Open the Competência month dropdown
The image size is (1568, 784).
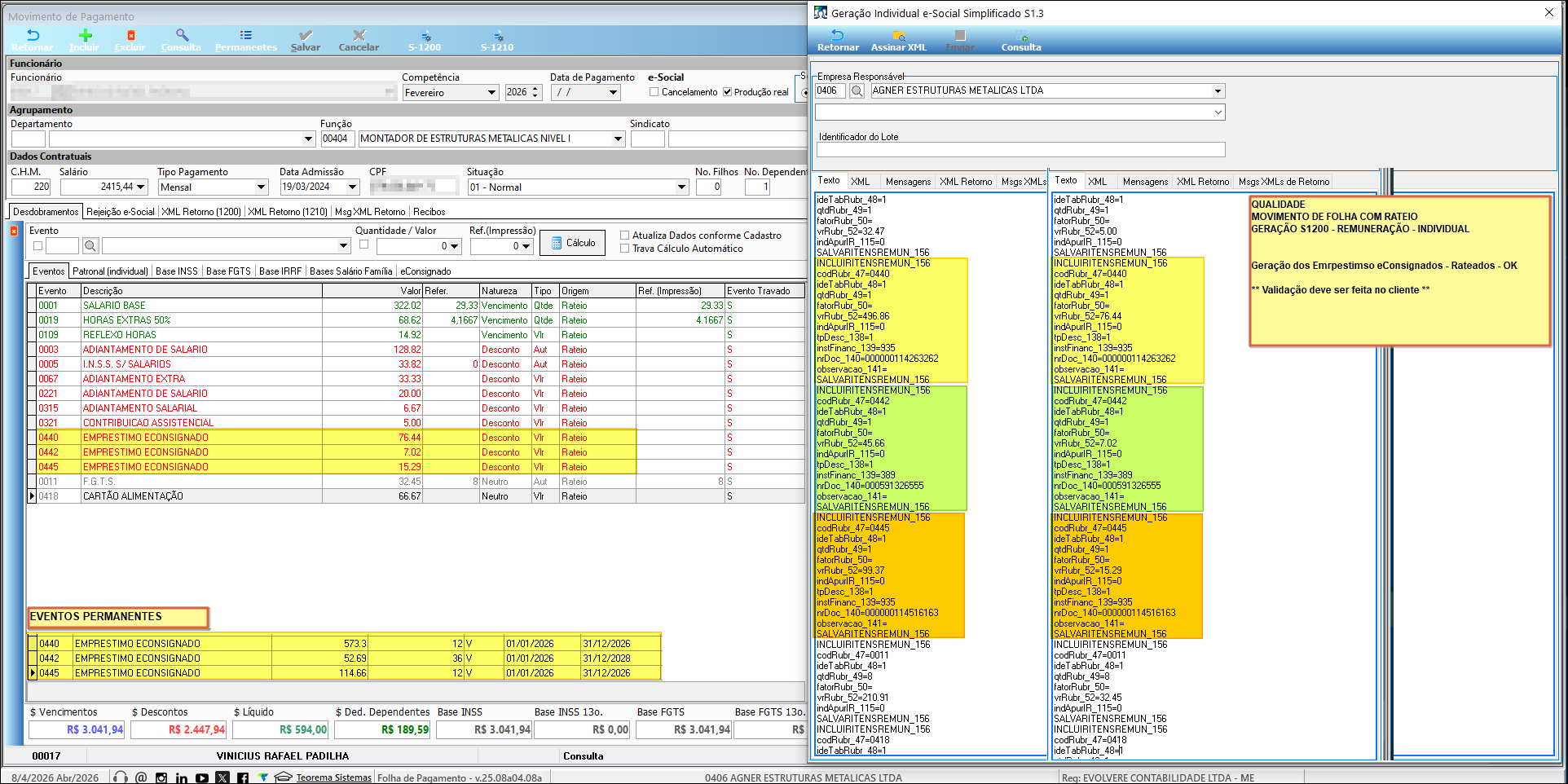click(491, 93)
